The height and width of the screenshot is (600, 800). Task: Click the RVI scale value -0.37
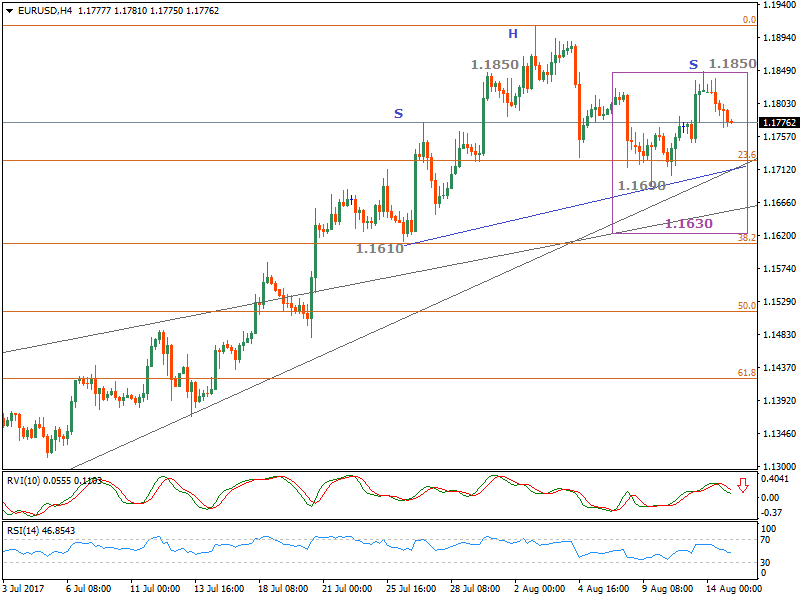(771, 512)
